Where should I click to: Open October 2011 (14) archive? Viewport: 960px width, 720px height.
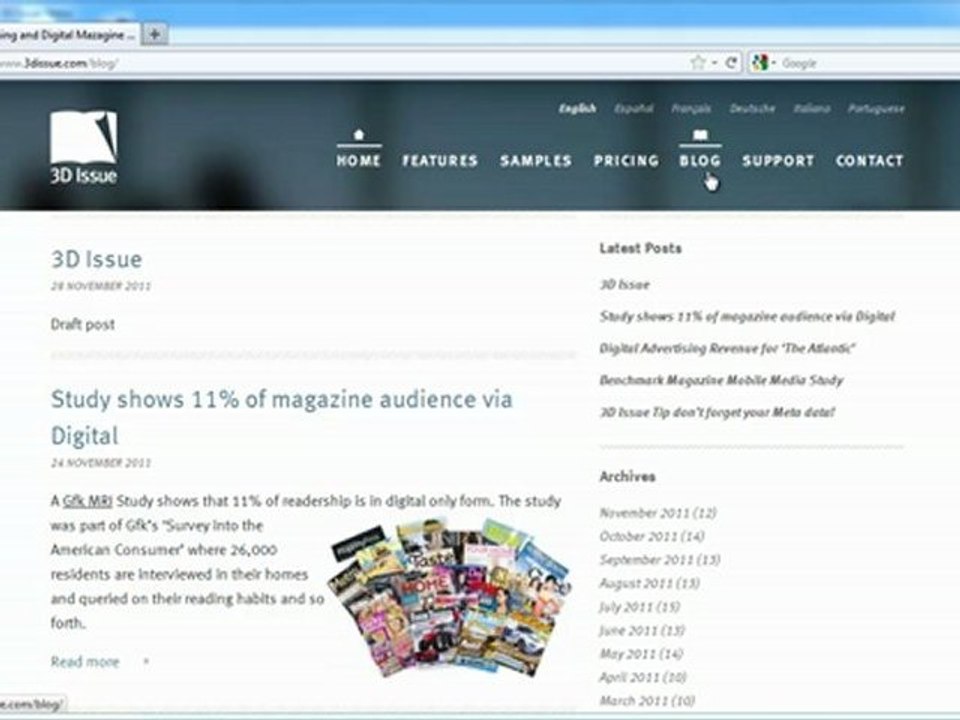point(652,536)
